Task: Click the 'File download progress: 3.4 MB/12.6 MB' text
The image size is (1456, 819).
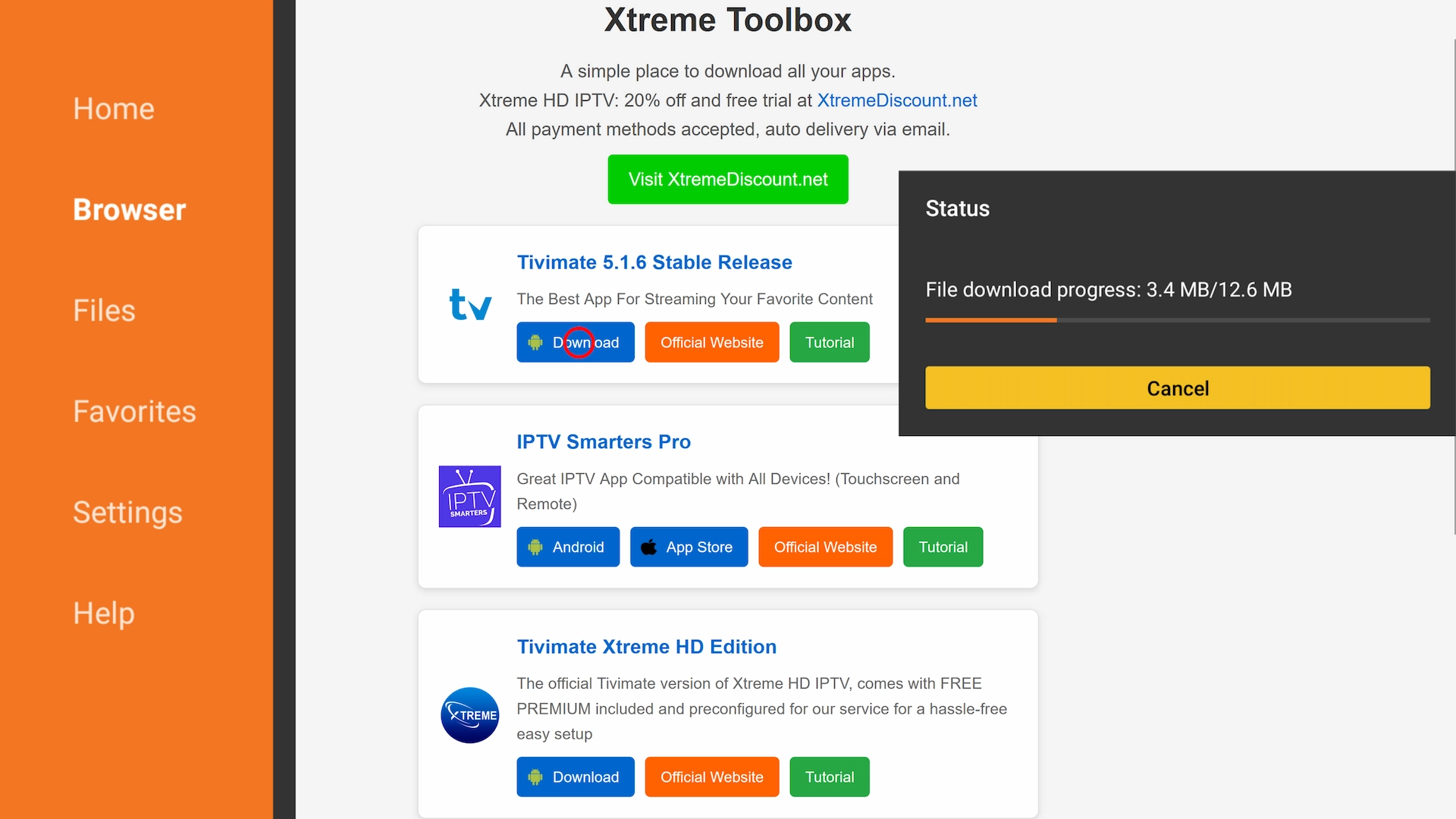Action: 1109,290
